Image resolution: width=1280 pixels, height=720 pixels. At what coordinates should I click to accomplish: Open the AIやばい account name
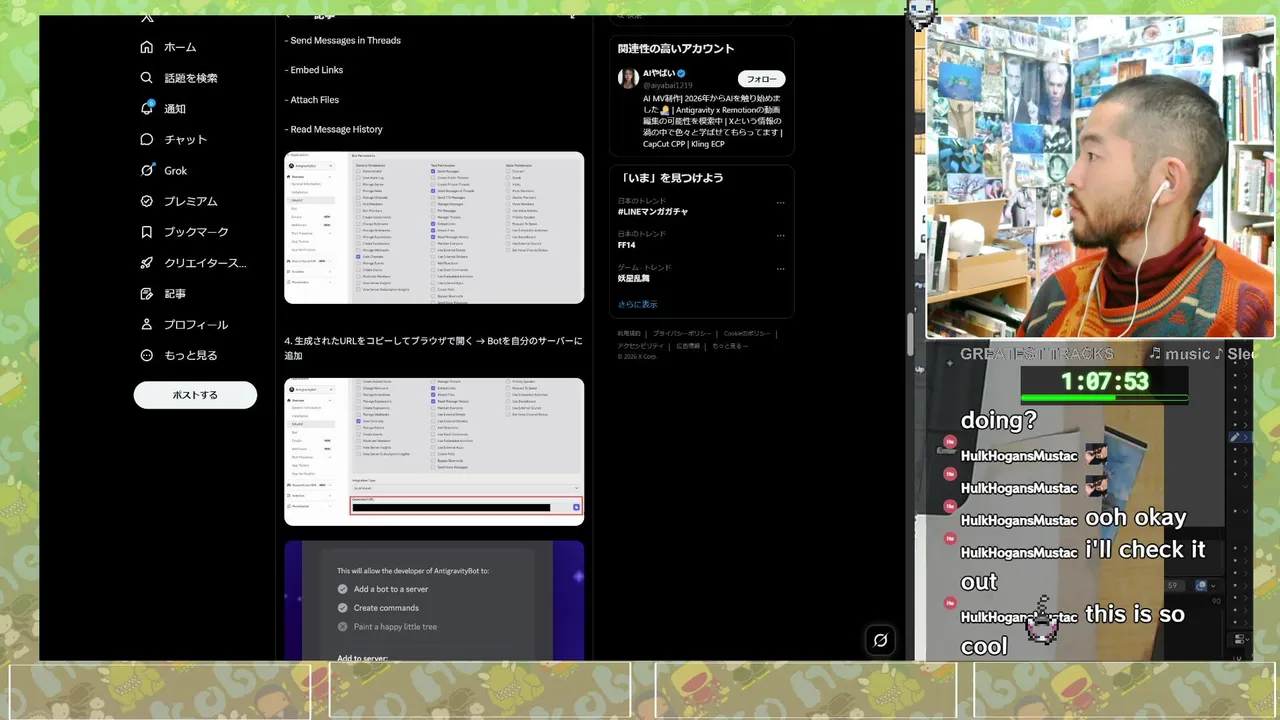click(659, 74)
